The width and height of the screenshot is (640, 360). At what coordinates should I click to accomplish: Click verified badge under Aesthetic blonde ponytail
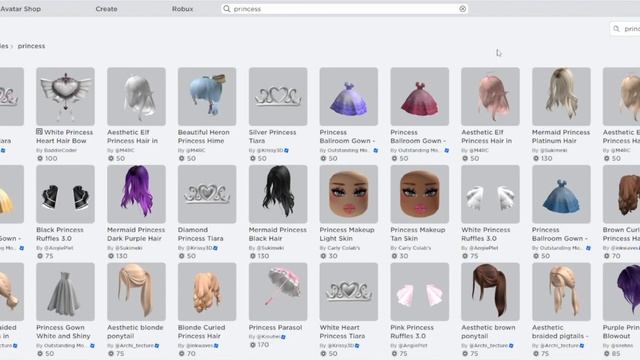[x=157, y=345]
